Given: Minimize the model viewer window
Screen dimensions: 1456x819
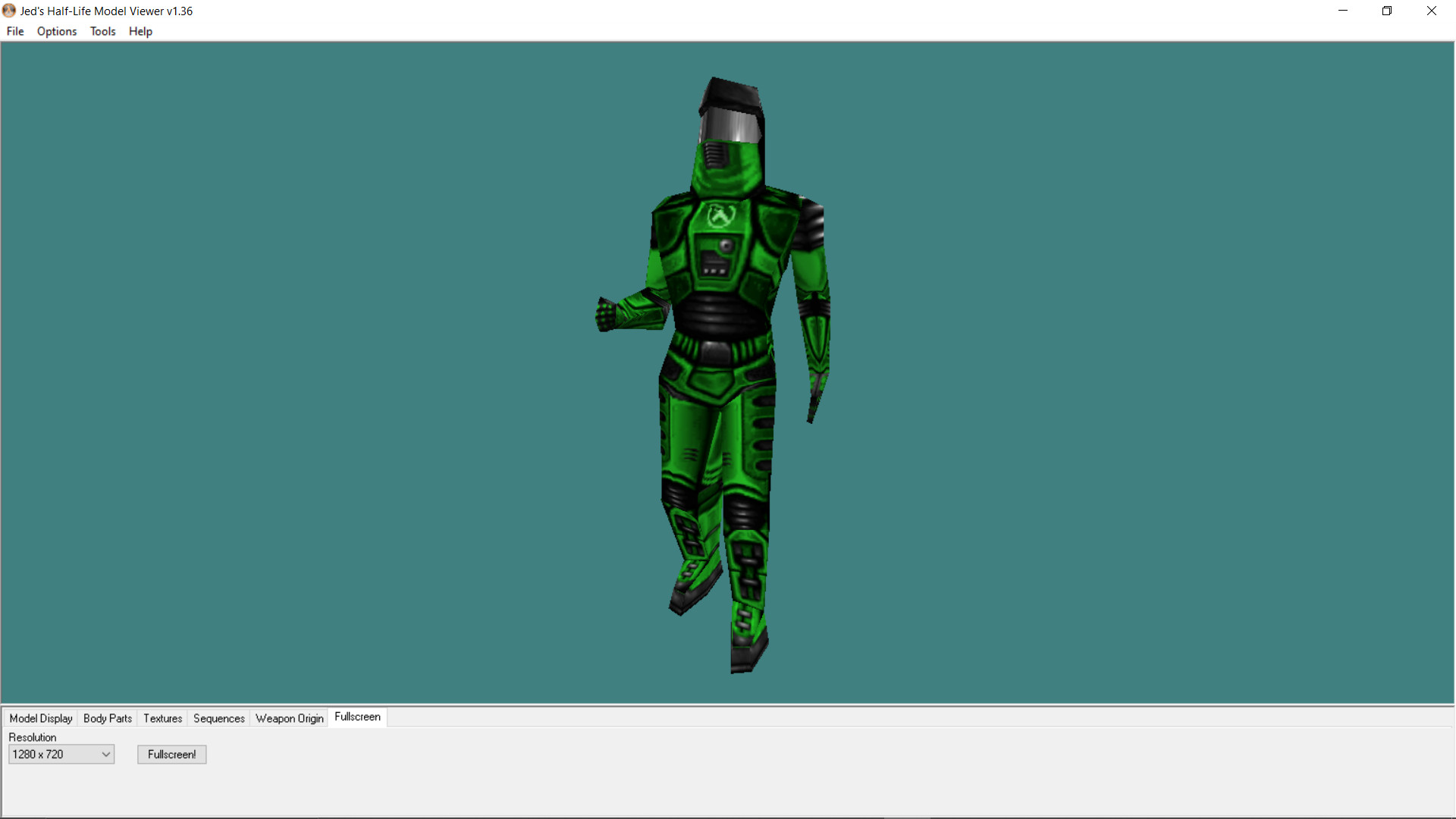Looking at the screenshot, I should (x=1342, y=11).
